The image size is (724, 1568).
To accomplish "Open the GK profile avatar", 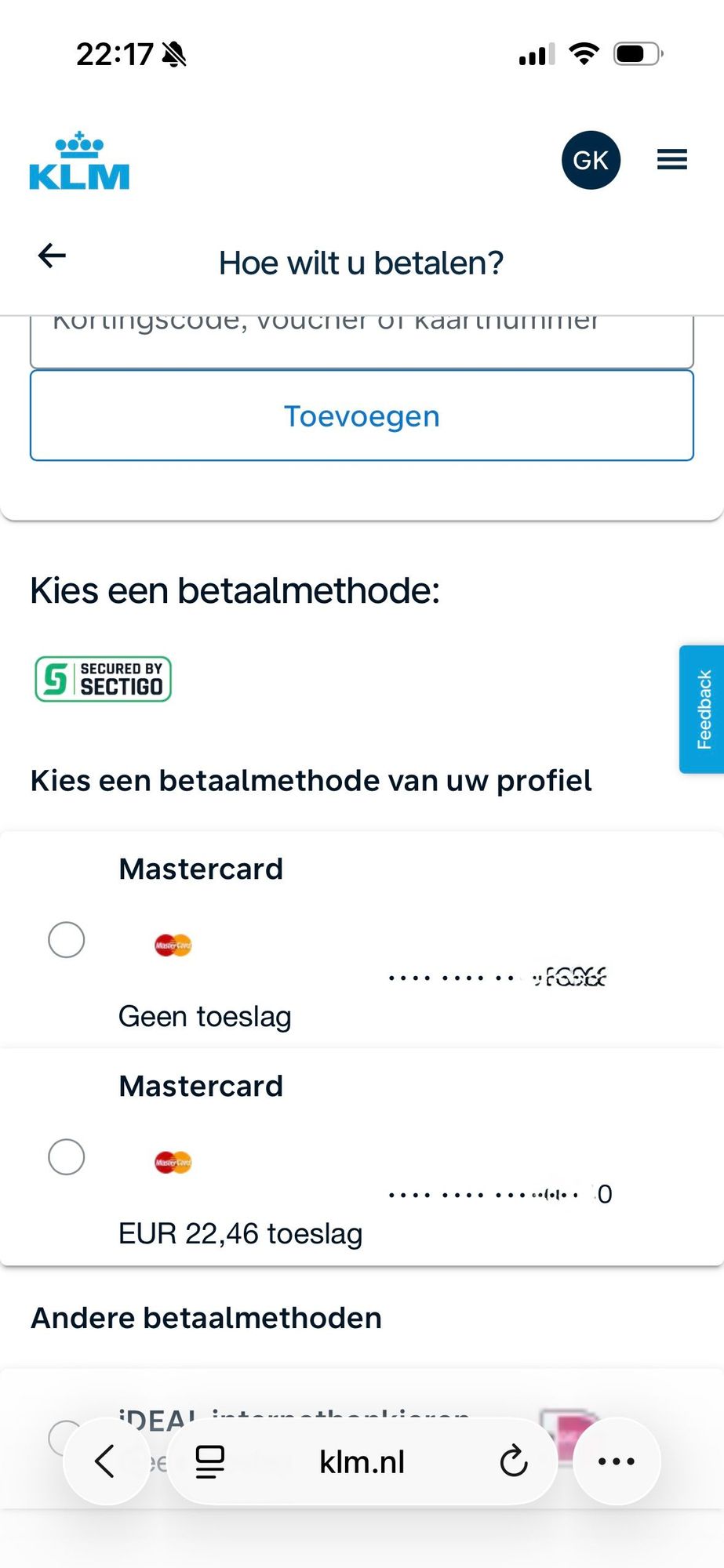I will pyautogui.click(x=591, y=160).
